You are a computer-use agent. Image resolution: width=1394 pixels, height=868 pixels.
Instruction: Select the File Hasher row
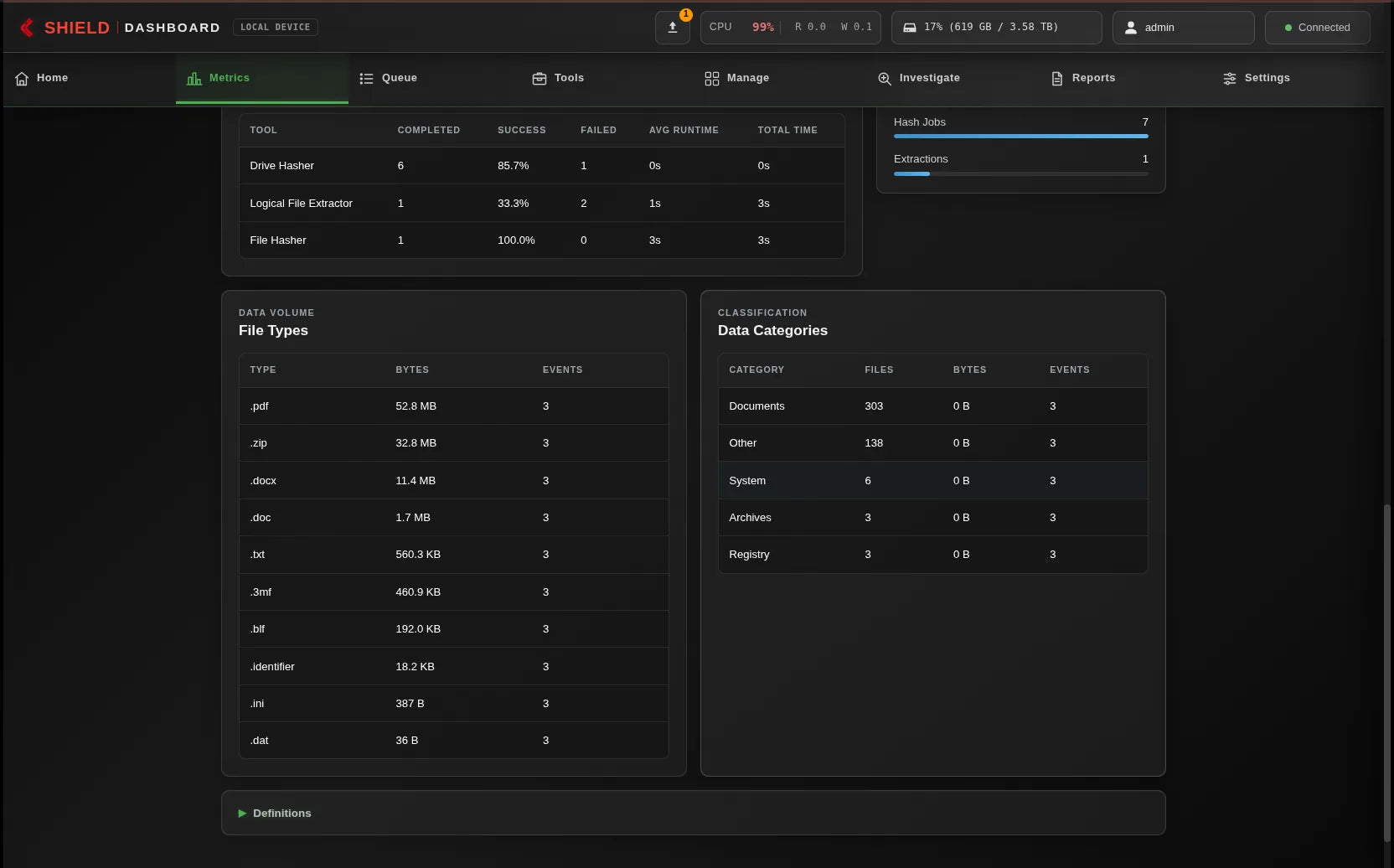tap(541, 240)
